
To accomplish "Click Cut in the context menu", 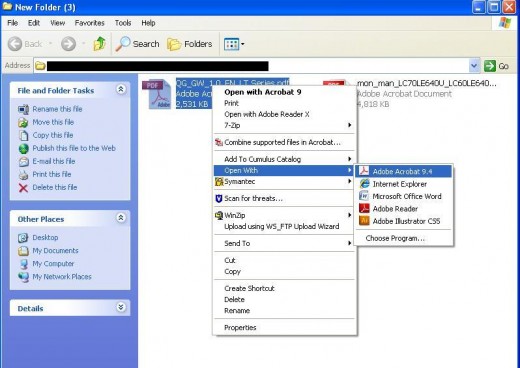I will tap(230, 260).
